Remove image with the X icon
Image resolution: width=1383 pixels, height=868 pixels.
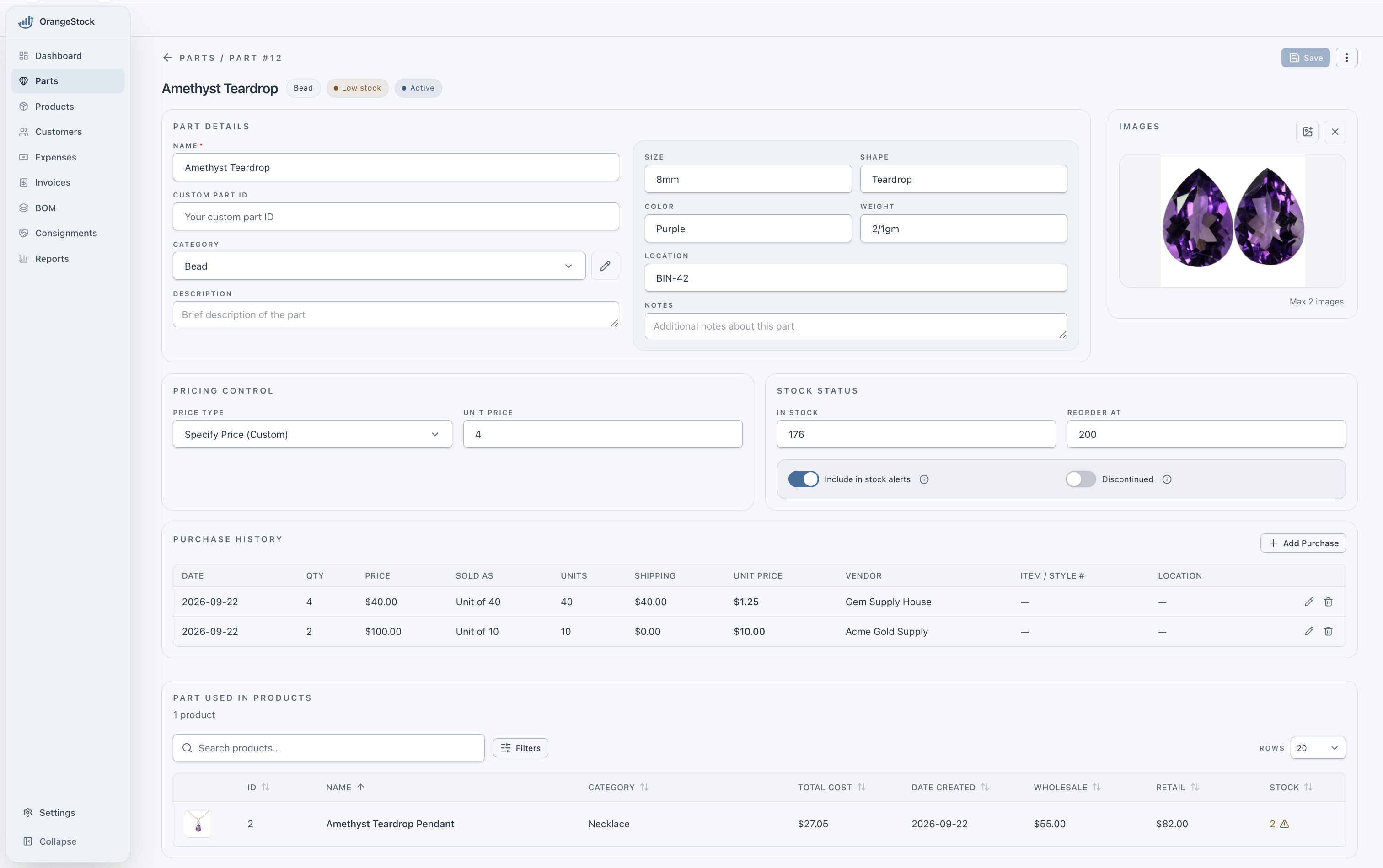tap(1335, 132)
